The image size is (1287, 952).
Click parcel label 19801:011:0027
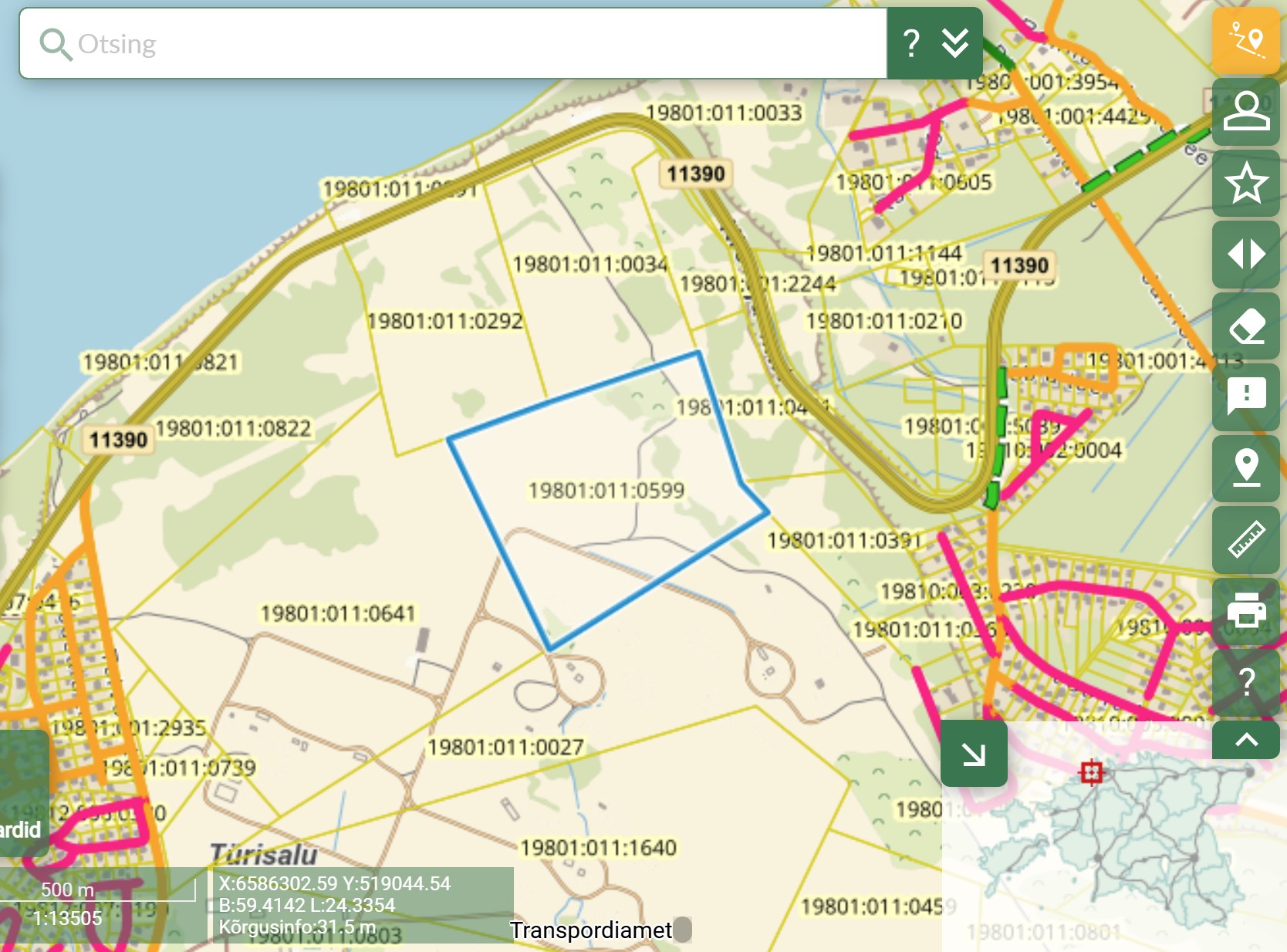505,747
